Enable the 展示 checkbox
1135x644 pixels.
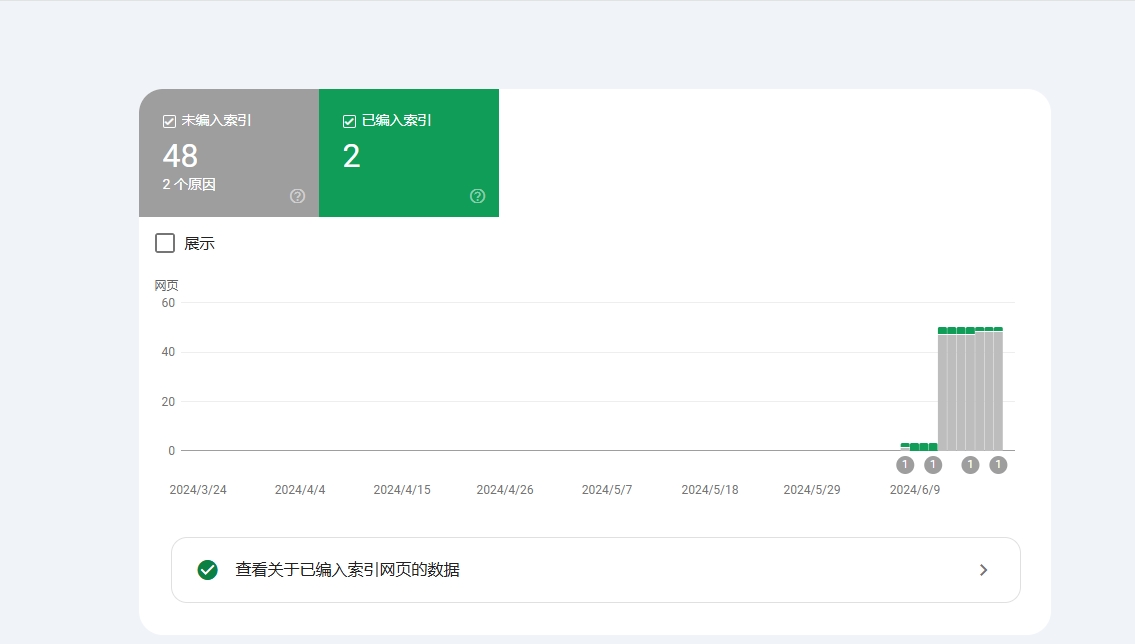165,243
